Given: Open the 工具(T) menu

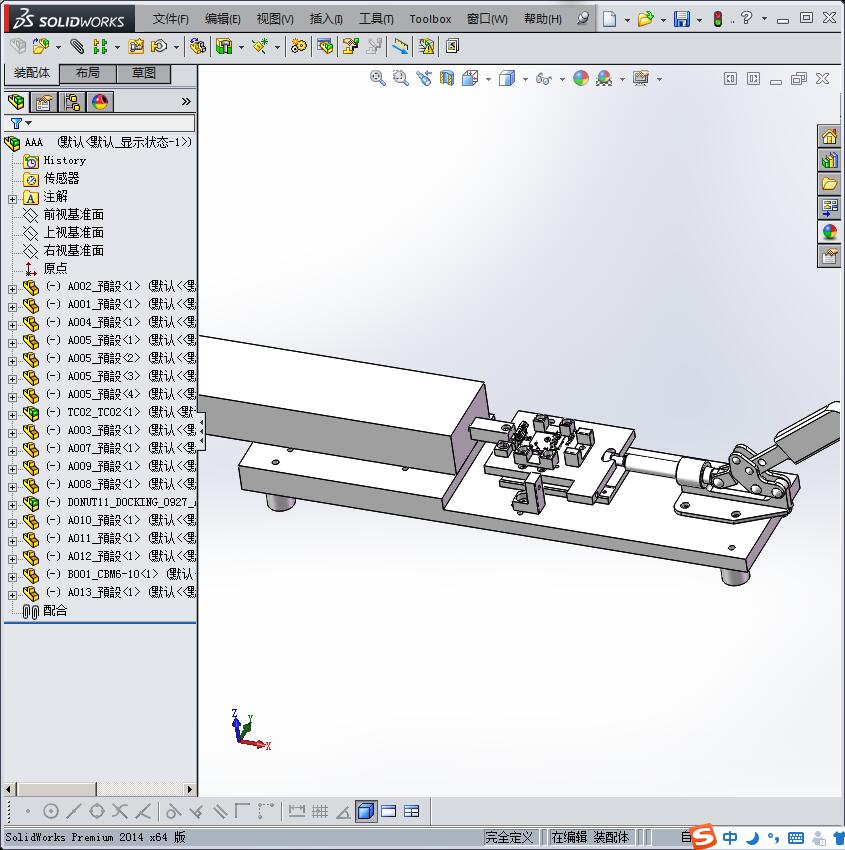Looking at the screenshot, I should (376, 19).
